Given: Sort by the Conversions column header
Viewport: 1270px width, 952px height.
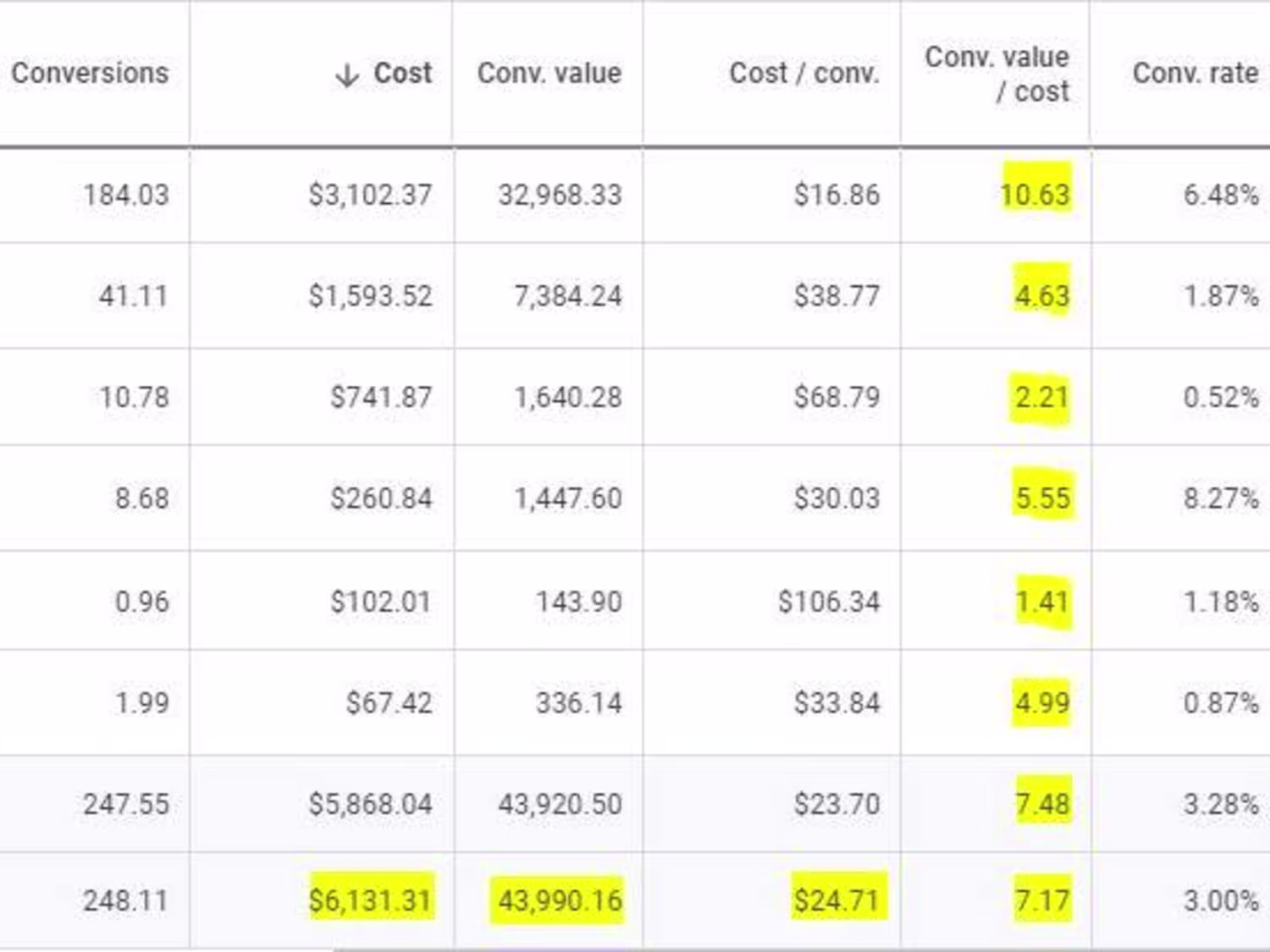Looking at the screenshot, I should (90, 73).
